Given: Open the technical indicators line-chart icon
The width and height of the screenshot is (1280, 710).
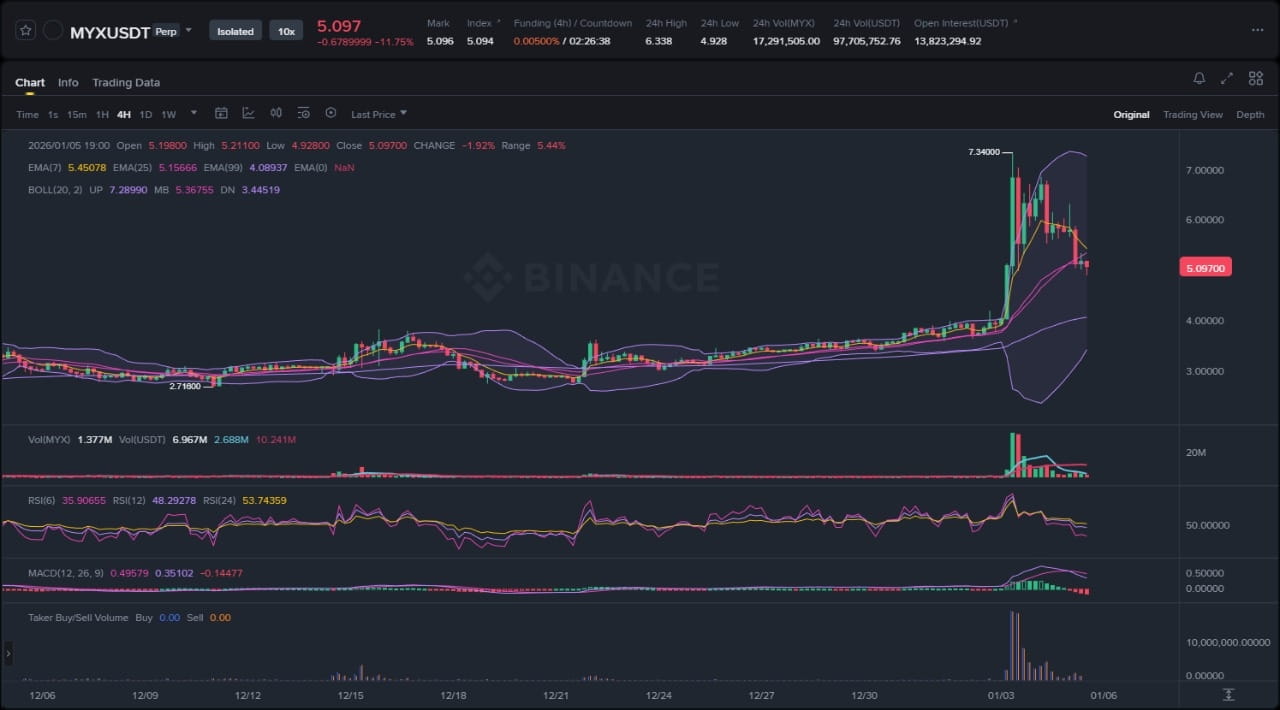Looking at the screenshot, I should (248, 113).
